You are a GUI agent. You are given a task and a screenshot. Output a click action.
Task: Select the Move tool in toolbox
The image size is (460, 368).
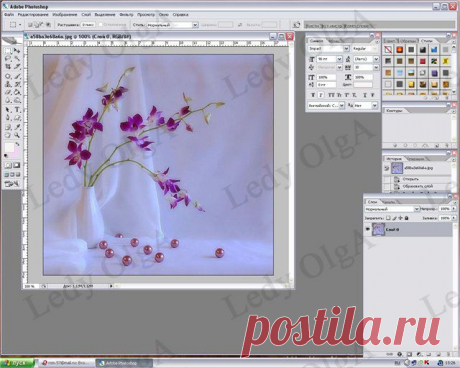coord(17,51)
